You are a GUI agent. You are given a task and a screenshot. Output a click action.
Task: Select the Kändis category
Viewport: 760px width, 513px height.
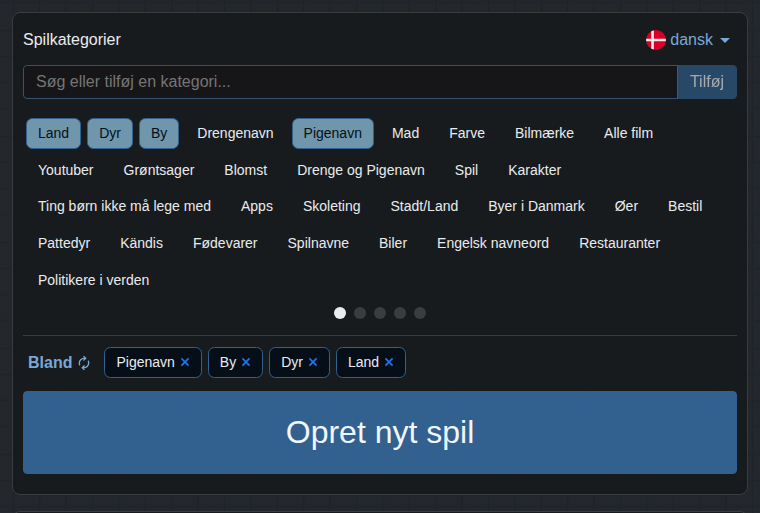tap(142, 243)
